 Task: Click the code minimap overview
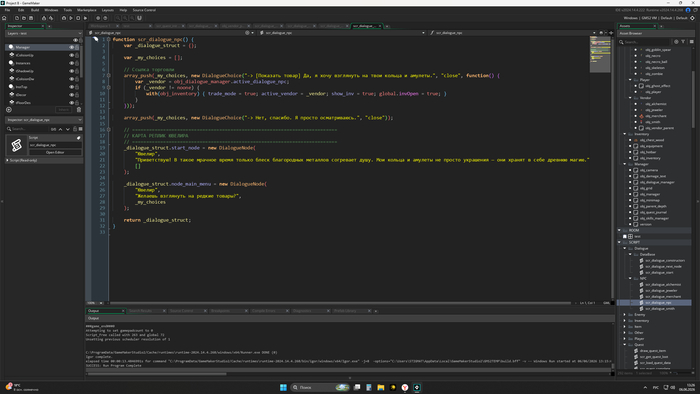point(600,54)
